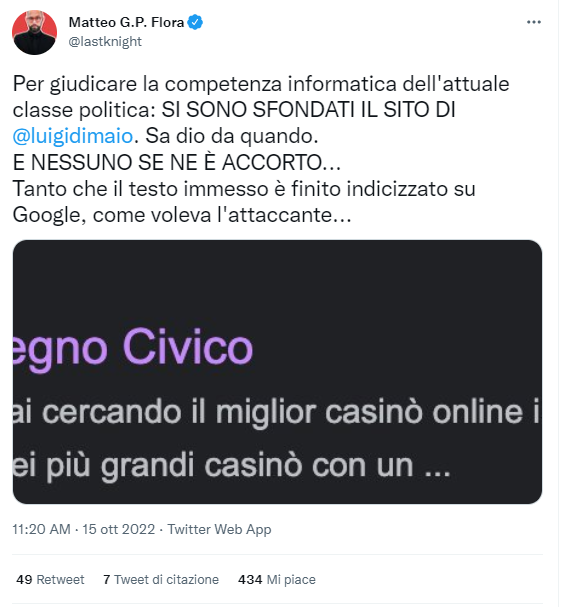This screenshot has width=568, height=607.
Task: Open the @lastknight handle link
Action: point(105,41)
